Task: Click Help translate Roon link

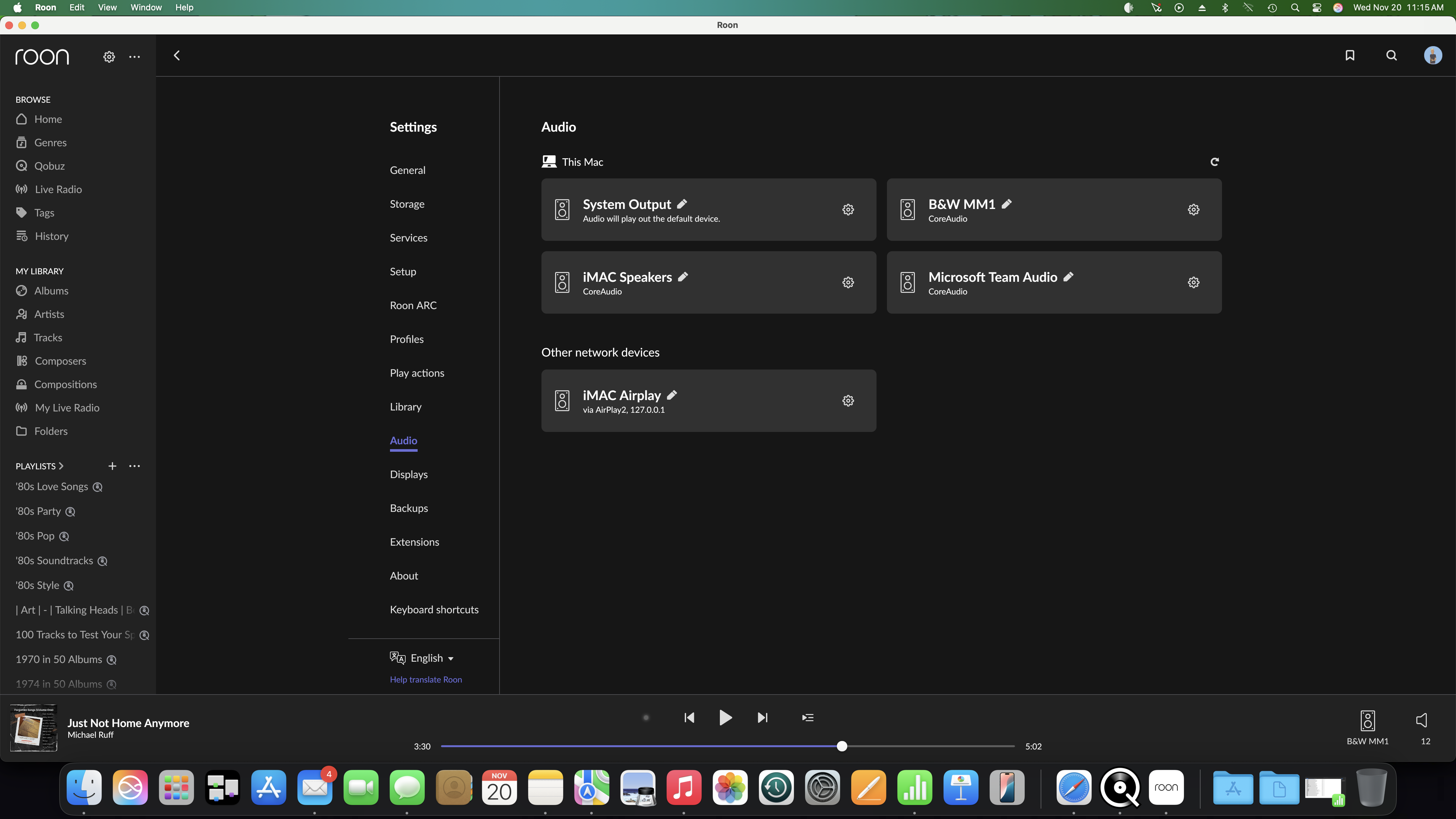Action: (x=426, y=679)
